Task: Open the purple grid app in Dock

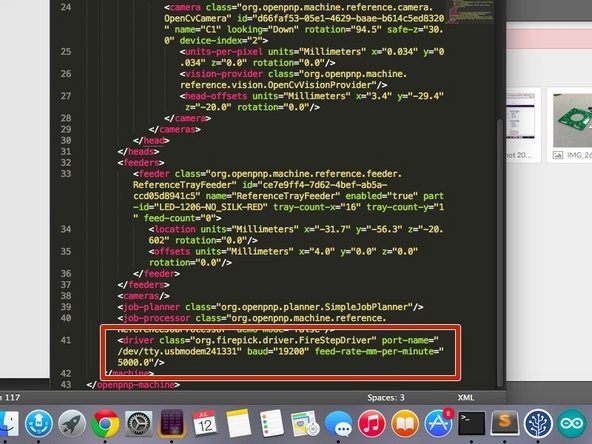Action: point(172,423)
